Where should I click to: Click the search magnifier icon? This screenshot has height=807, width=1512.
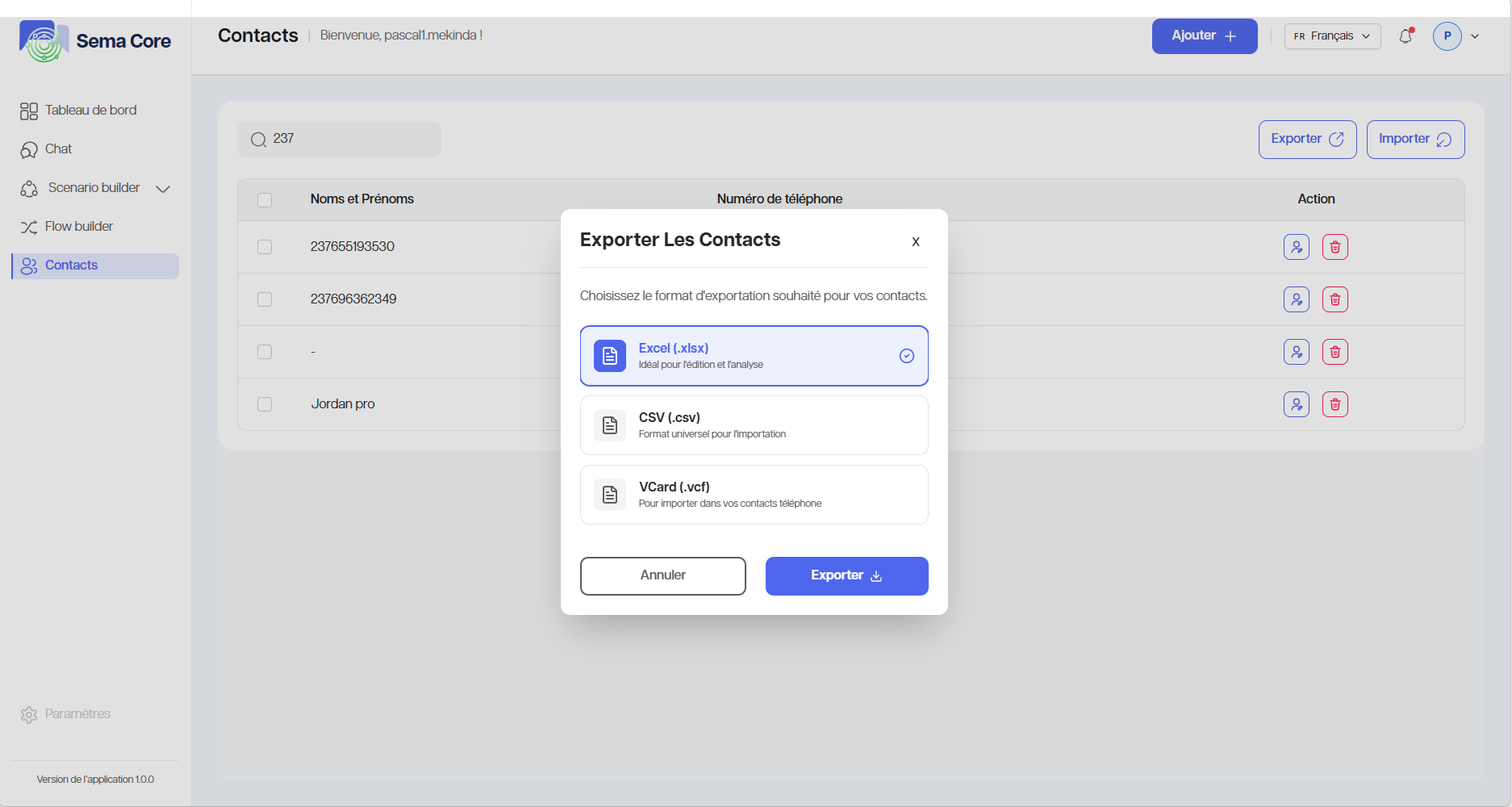click(x=258, y=140)
